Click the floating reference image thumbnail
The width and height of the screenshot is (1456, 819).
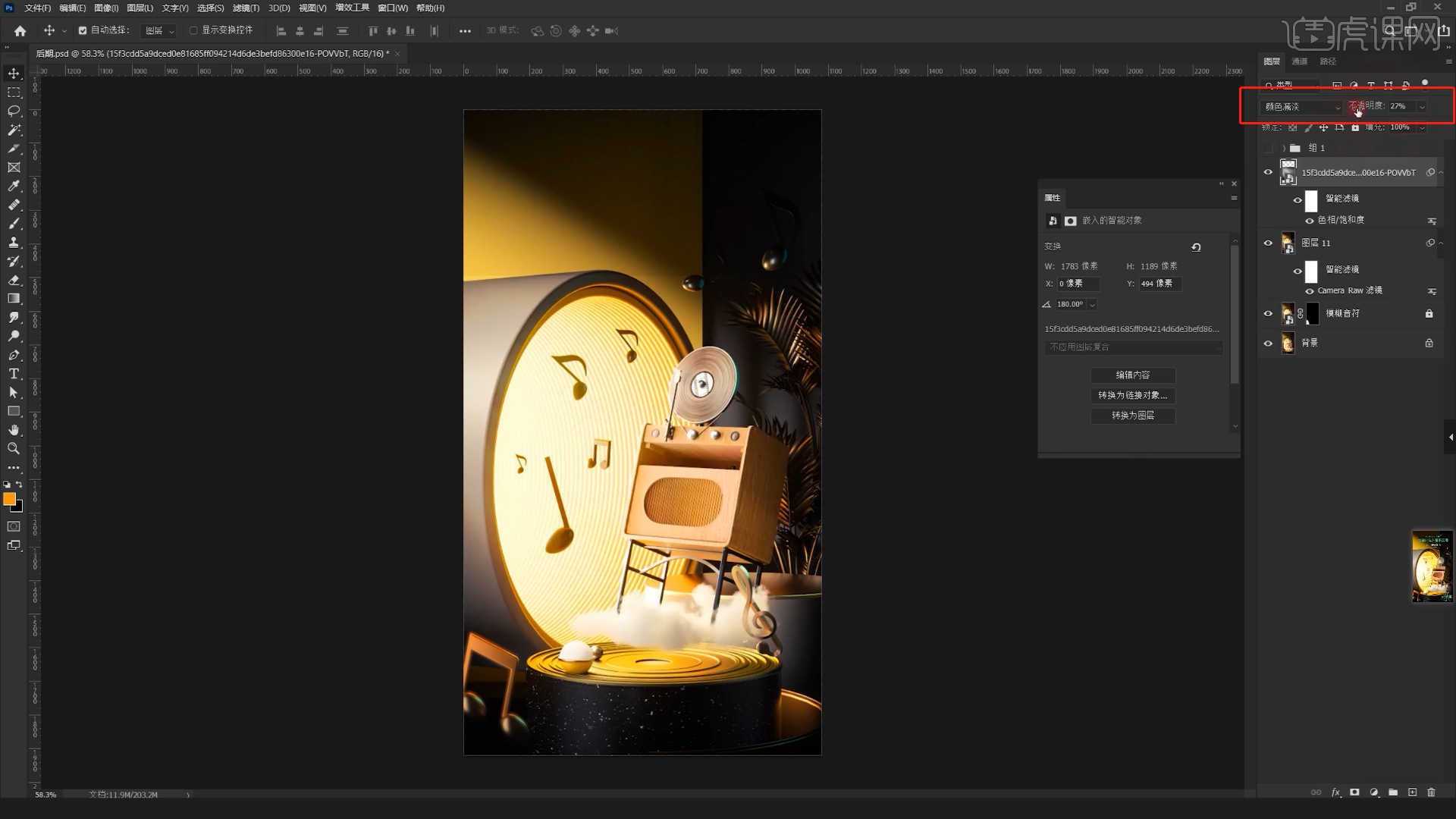[x=1432, y=566]
